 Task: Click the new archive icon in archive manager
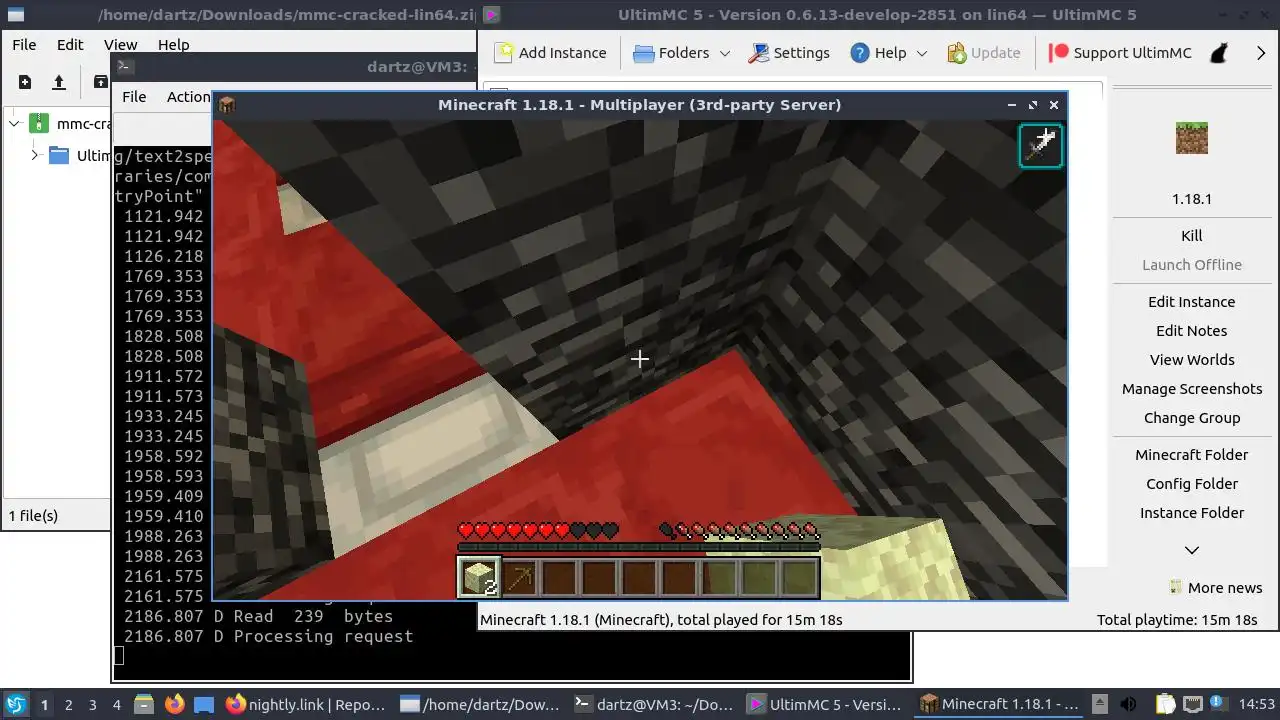tap(25, 82)
